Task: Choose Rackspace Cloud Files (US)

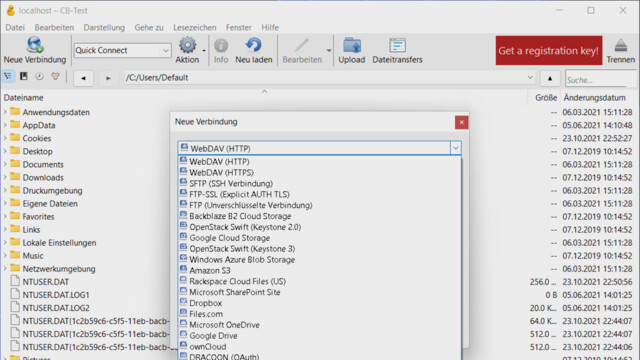Action: 320,281
